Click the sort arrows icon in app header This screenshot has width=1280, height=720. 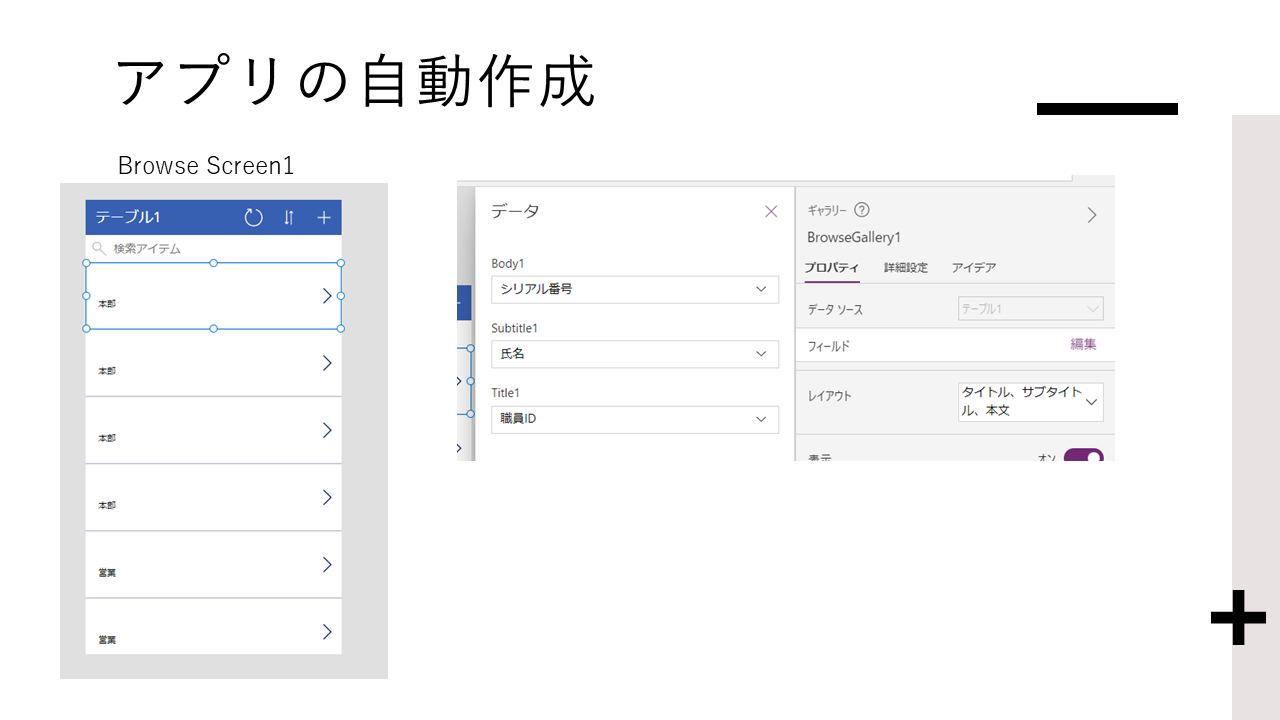click(289, 217)
